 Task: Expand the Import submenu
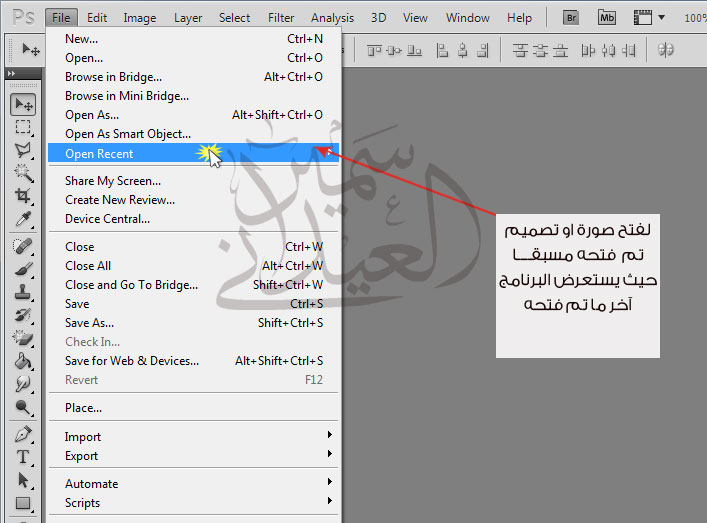pyautogui.click(x=193, y=436)
